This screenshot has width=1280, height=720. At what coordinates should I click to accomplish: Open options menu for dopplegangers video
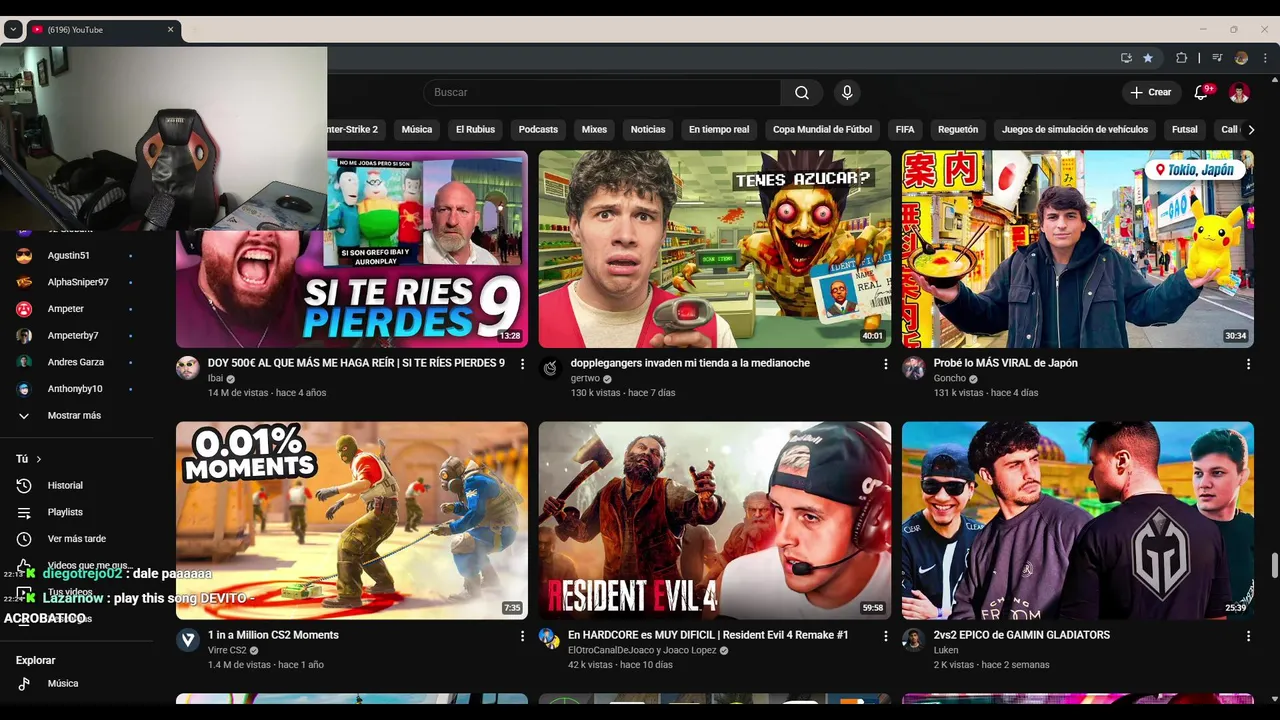coord(885,364)
